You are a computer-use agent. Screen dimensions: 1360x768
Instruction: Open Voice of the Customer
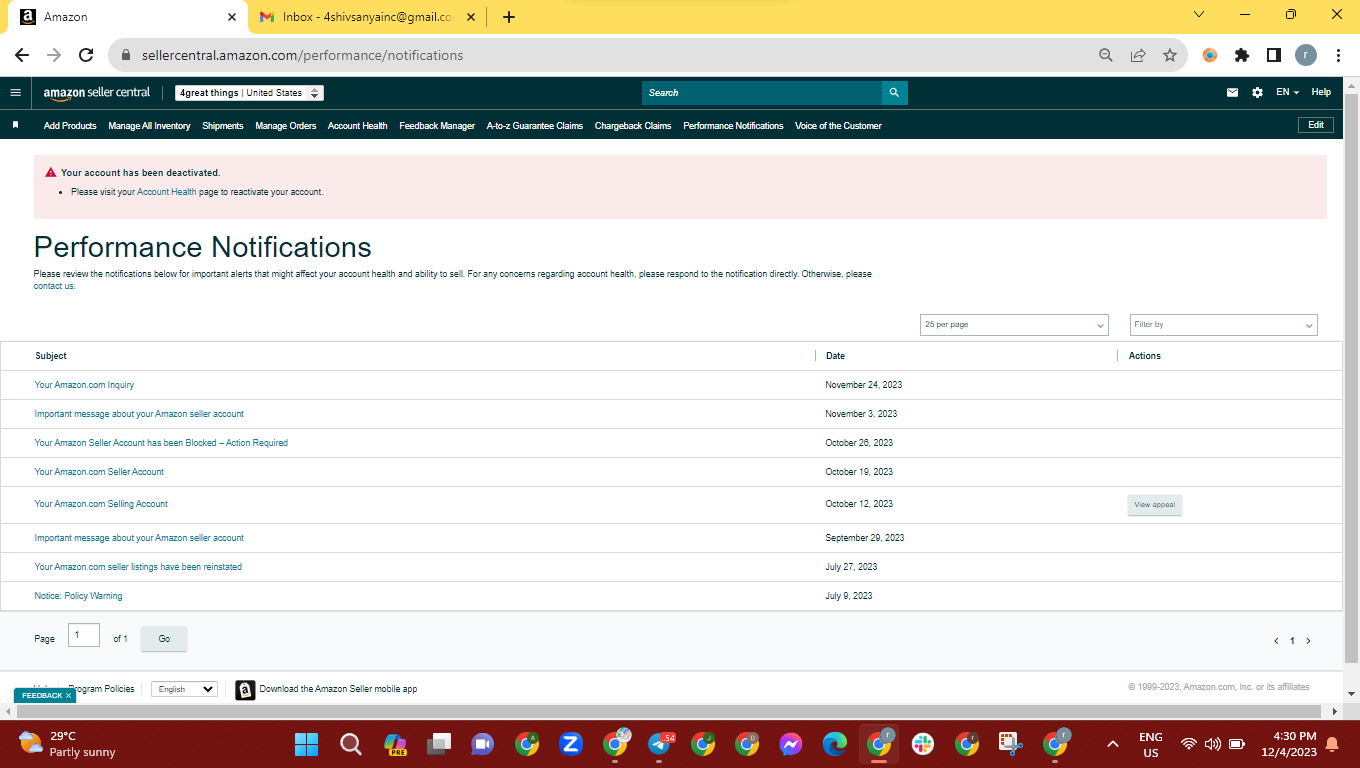838,126
